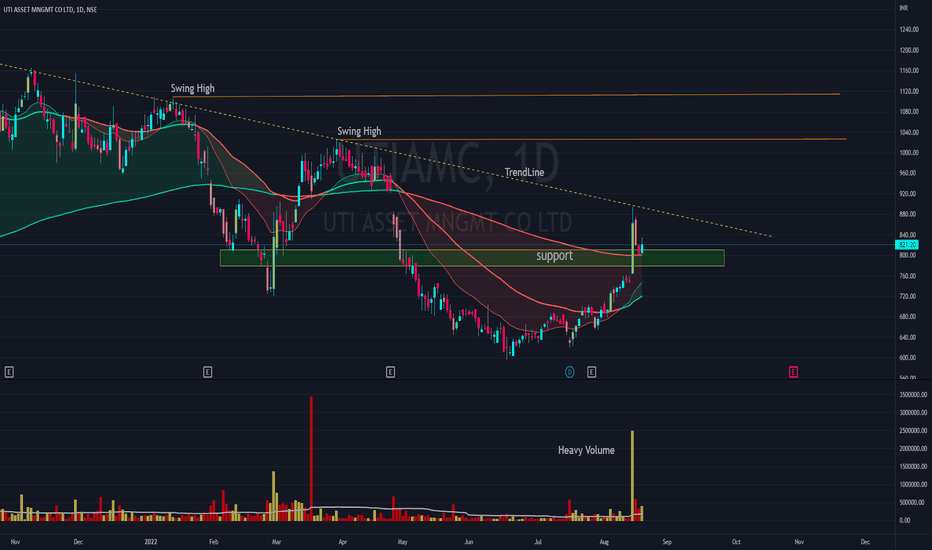Viewport: 932px width, 550px height.
Task: Open the pink upcoming earnings E marker
Action: [x=793, y=372]
